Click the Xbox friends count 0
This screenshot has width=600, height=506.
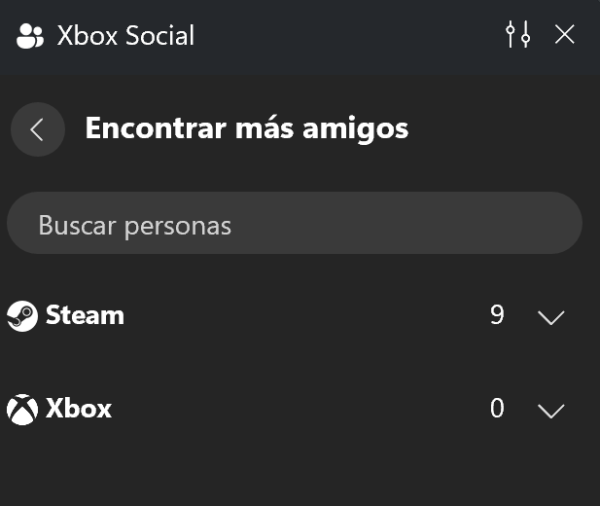coord(497,408)
